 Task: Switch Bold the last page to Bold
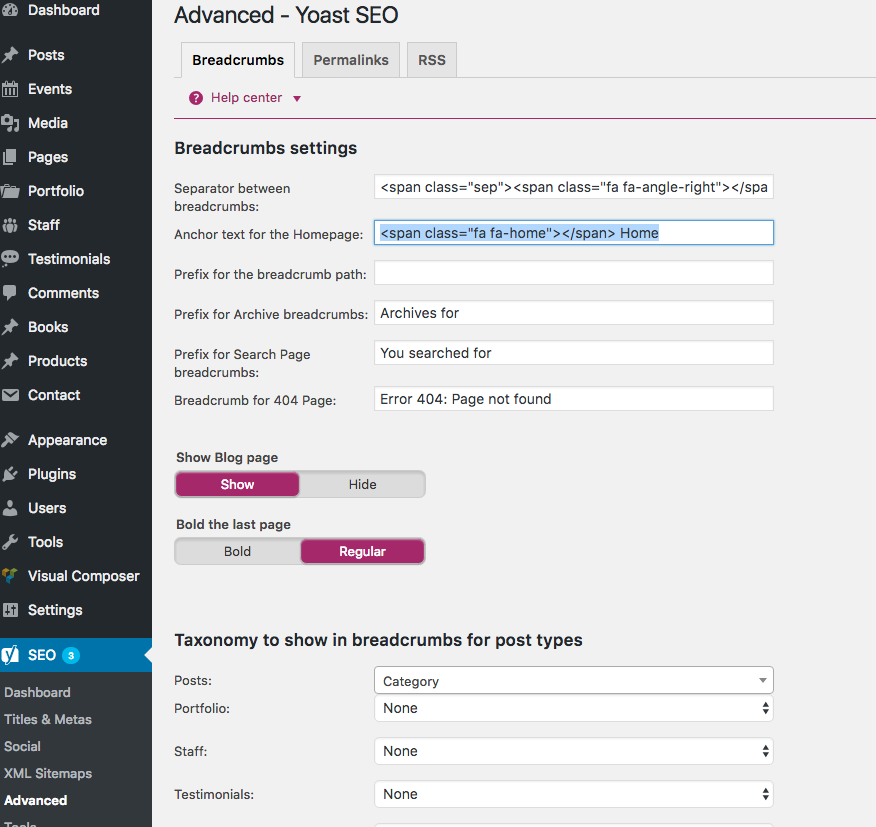click(x=237, y=551)
